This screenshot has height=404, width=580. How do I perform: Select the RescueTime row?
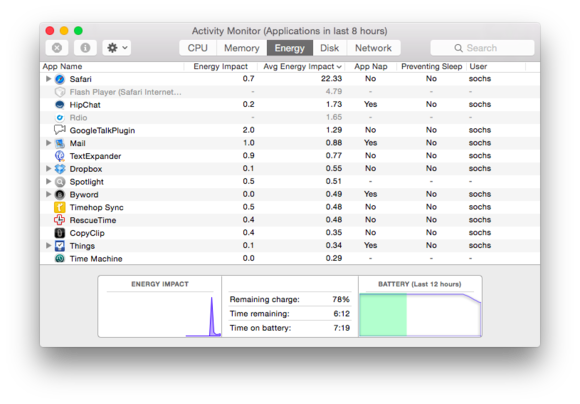click(x=290, y=220)
